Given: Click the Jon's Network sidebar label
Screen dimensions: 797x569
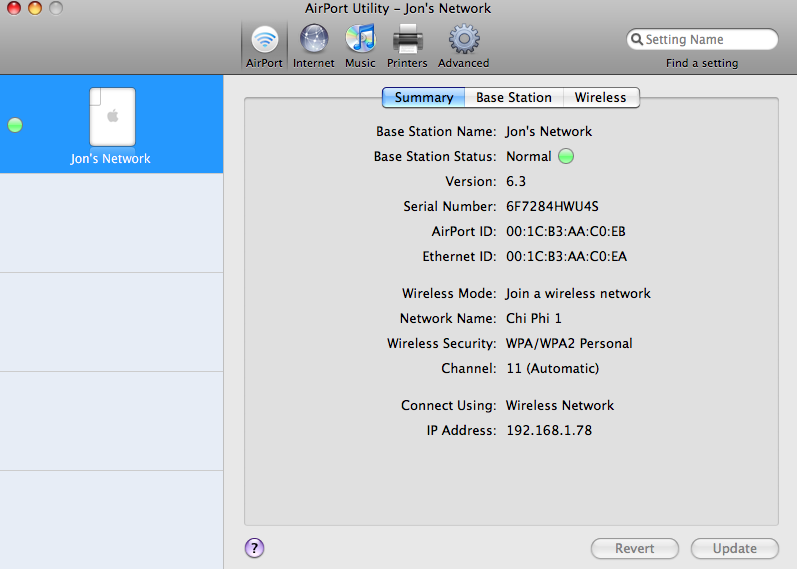Looking at the screenshot, I should (110, 159).
